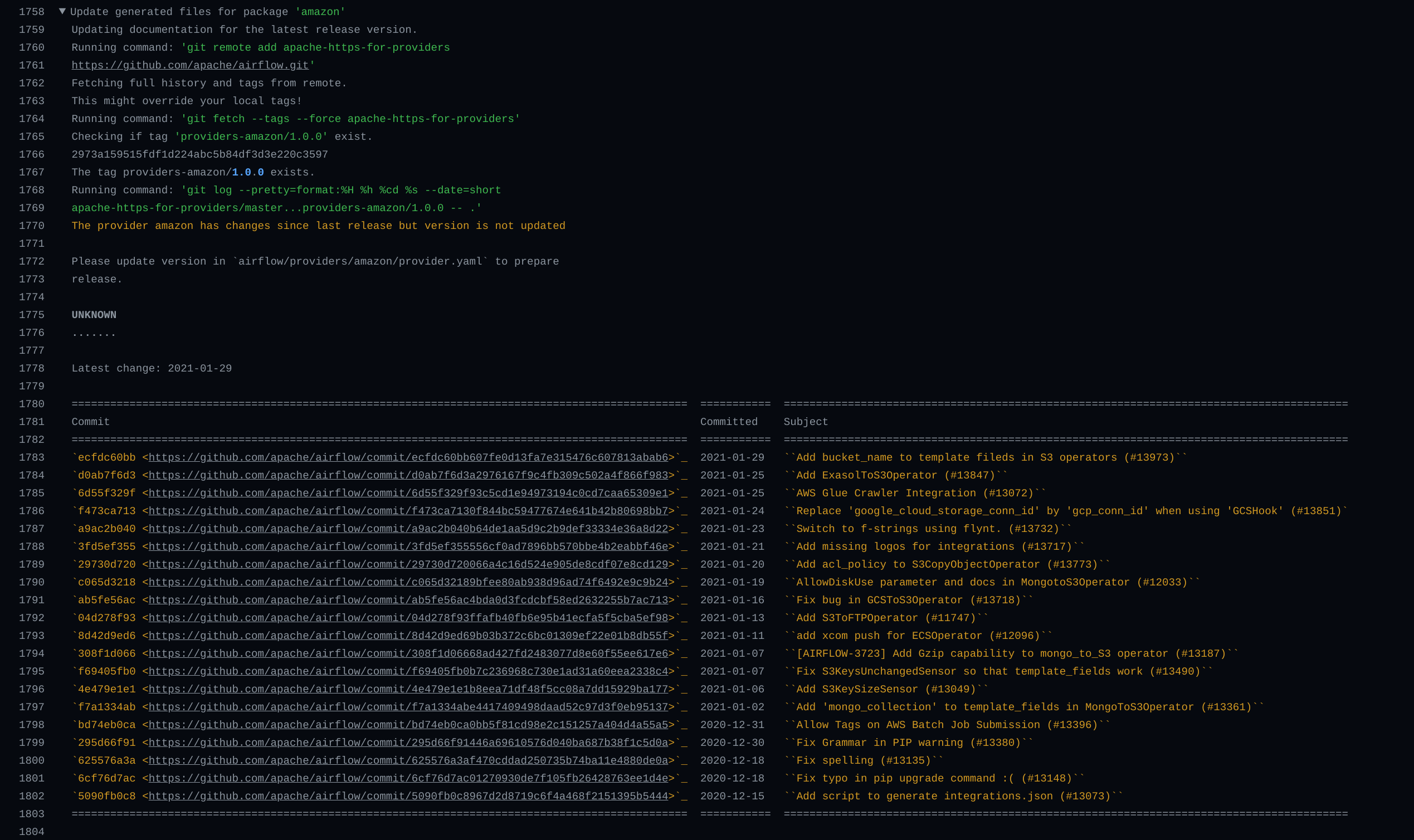Open commit link for 29730d720
The image size is (1414, 840).
[x=408, y=564]
